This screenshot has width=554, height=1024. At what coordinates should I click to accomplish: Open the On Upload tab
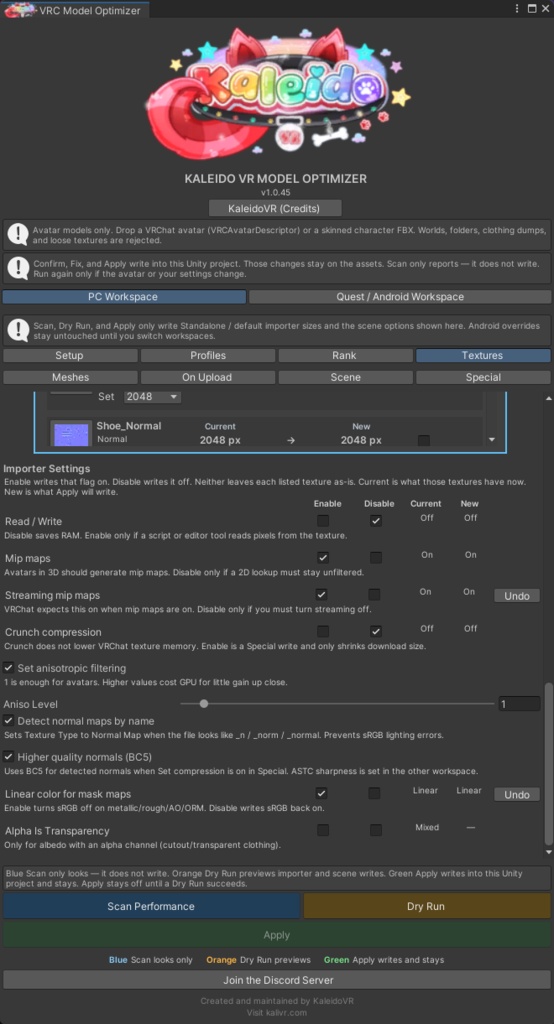coord(208,377)
